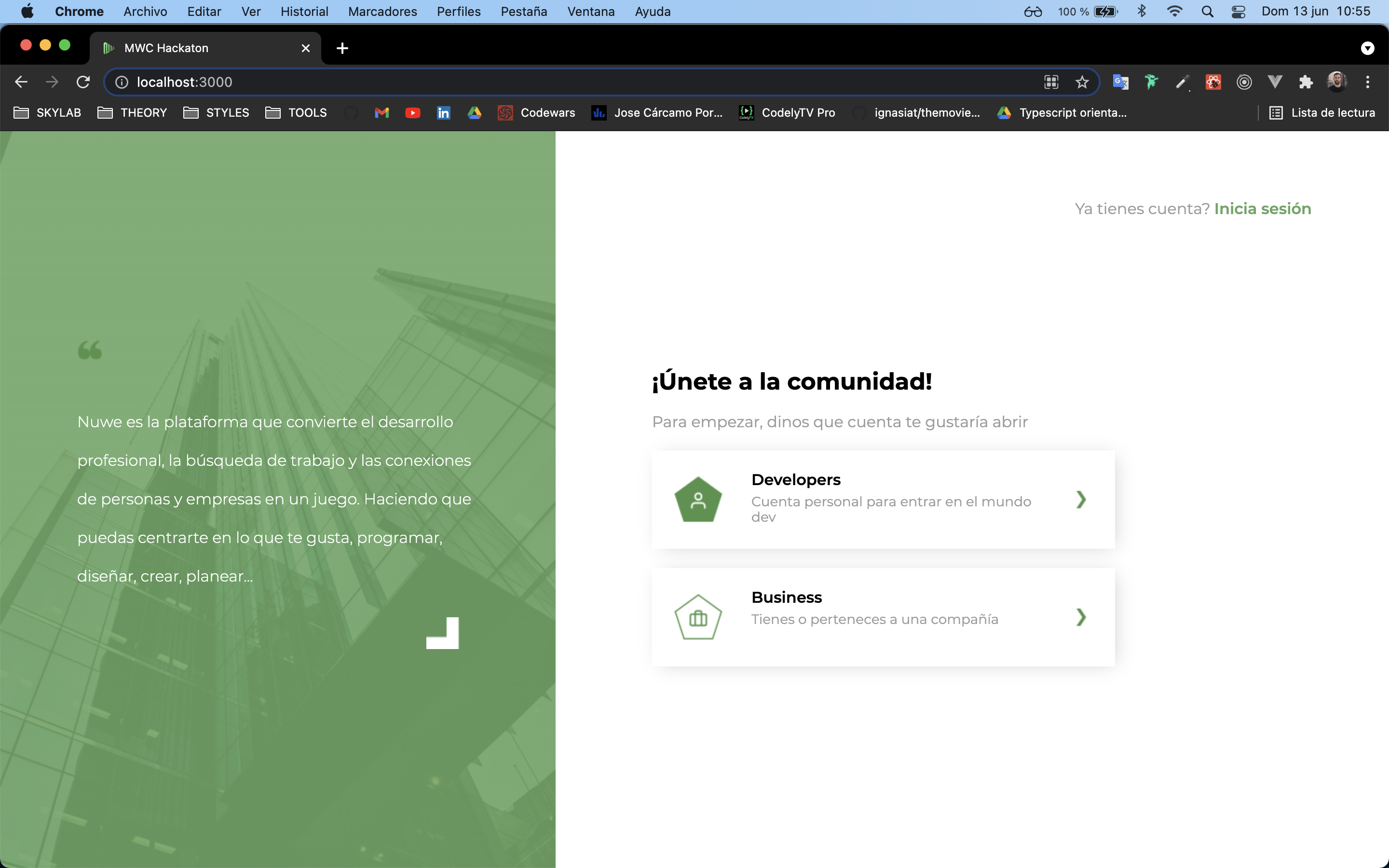Open the Gmail bookmark icon
The width and height of the screenshot is (1389, 868).
point(381,112)
